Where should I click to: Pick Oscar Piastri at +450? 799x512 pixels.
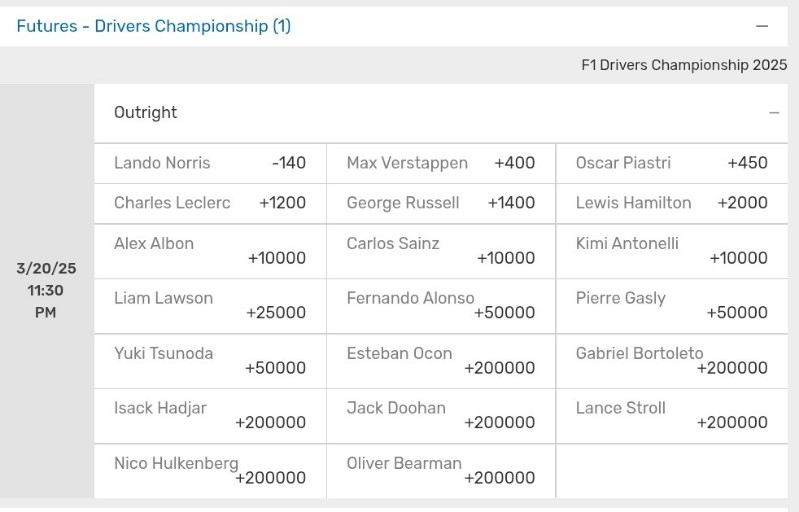(x=672, y=163)
